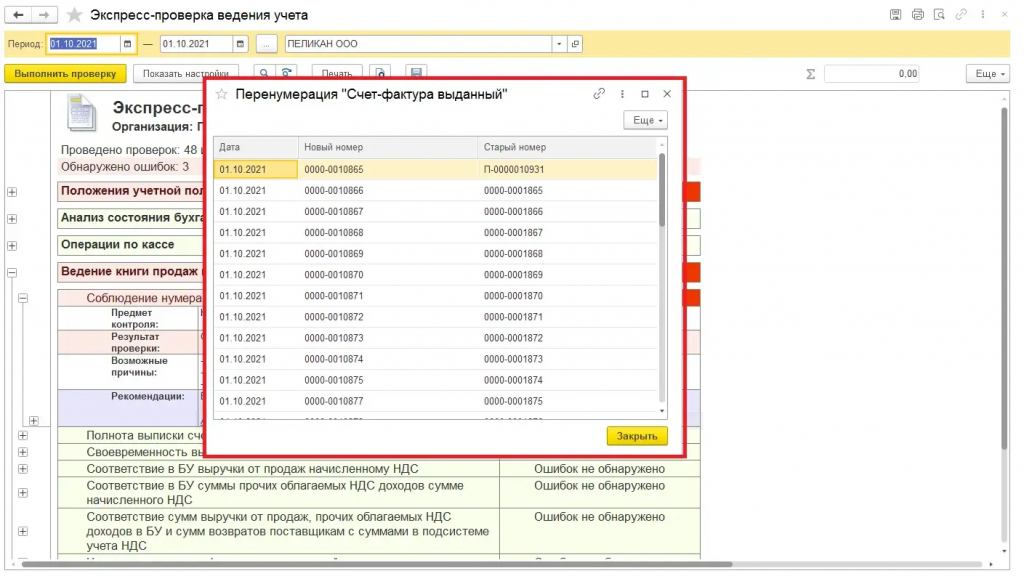The image size is (1024, 576).
Task: Expand Соответствие сумм выручки от продаж row
Action: click(x=23, y=531)
